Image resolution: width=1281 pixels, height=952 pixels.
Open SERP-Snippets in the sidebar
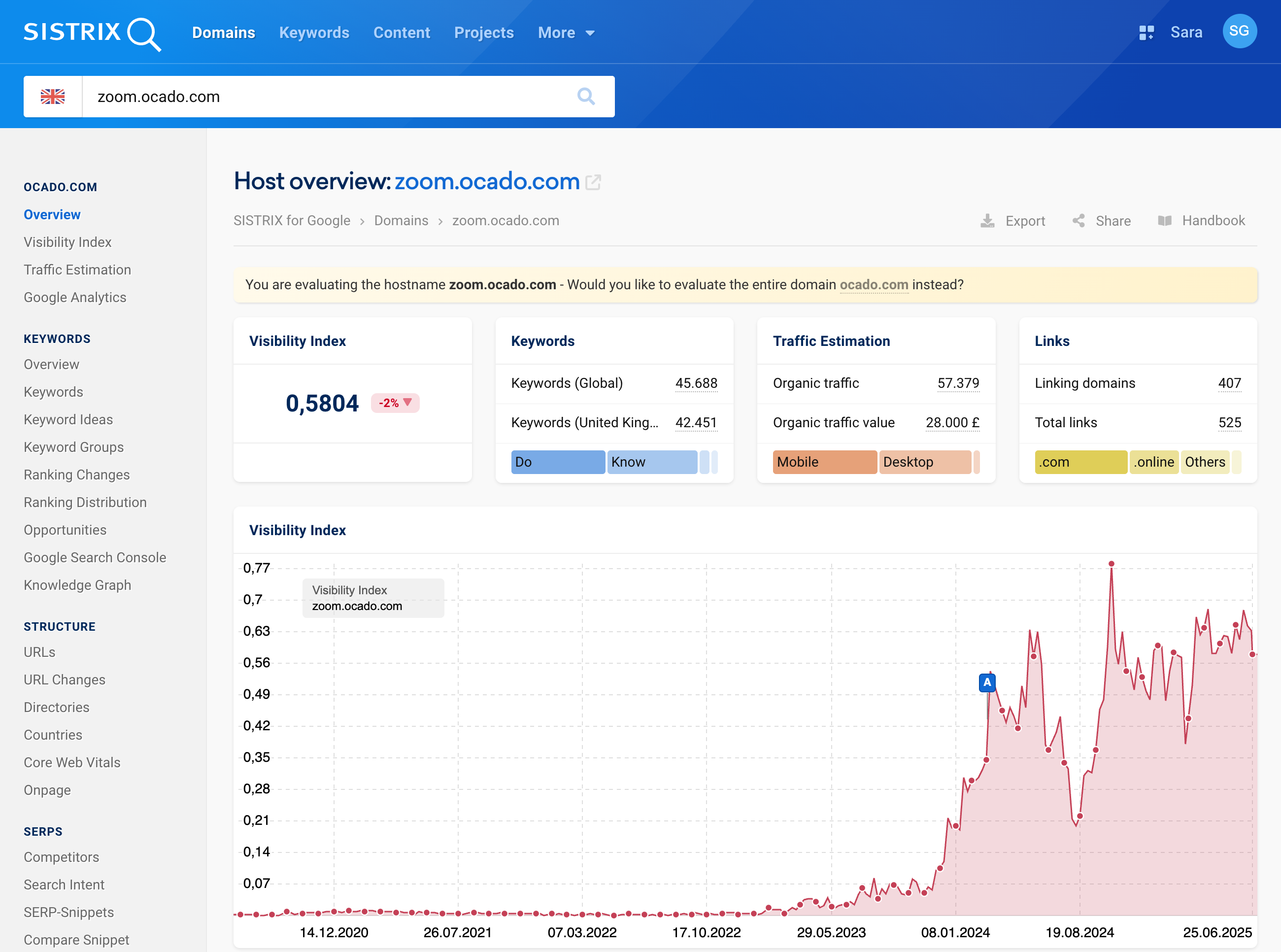[x=68, y=912]
